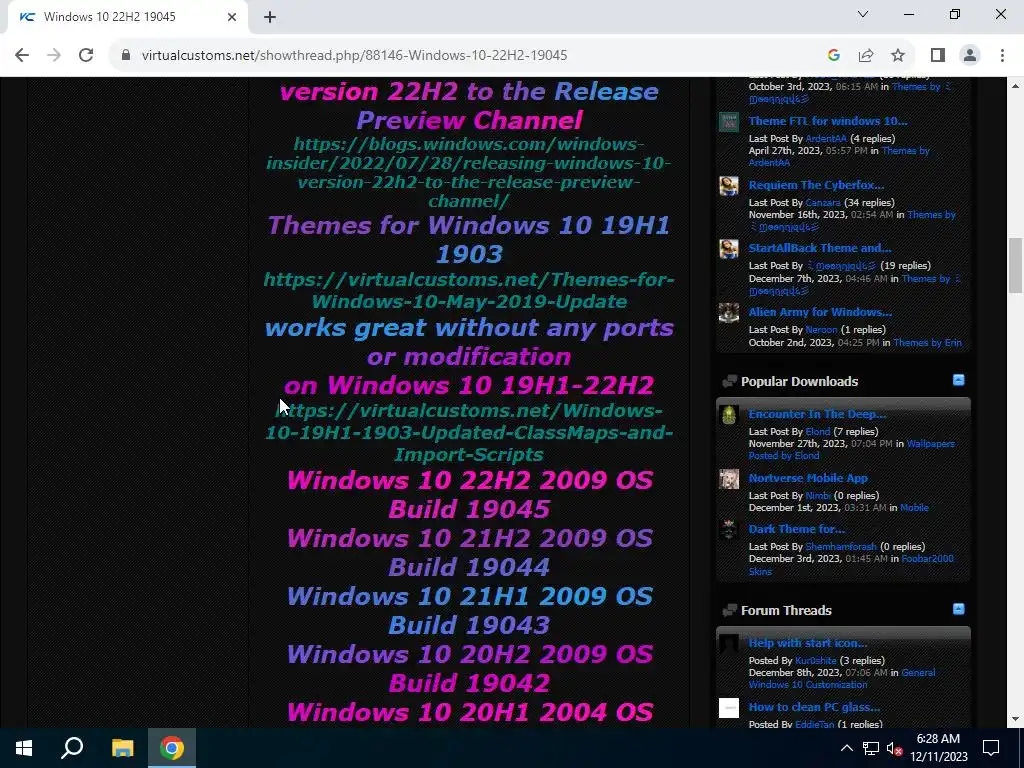The image size is (1024, 768).
Task: View ArdentAA's user profile
Action: coord(825,138)
